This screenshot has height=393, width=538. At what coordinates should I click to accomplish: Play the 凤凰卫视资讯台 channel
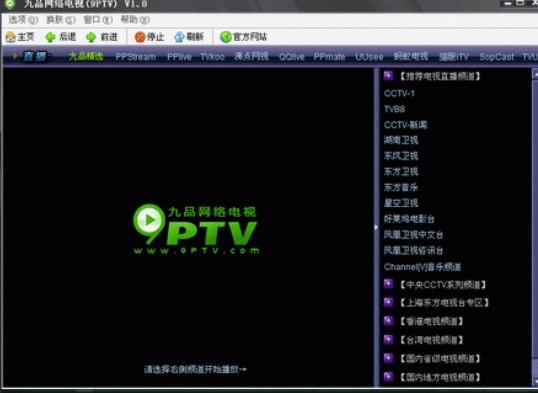[413, 251]
